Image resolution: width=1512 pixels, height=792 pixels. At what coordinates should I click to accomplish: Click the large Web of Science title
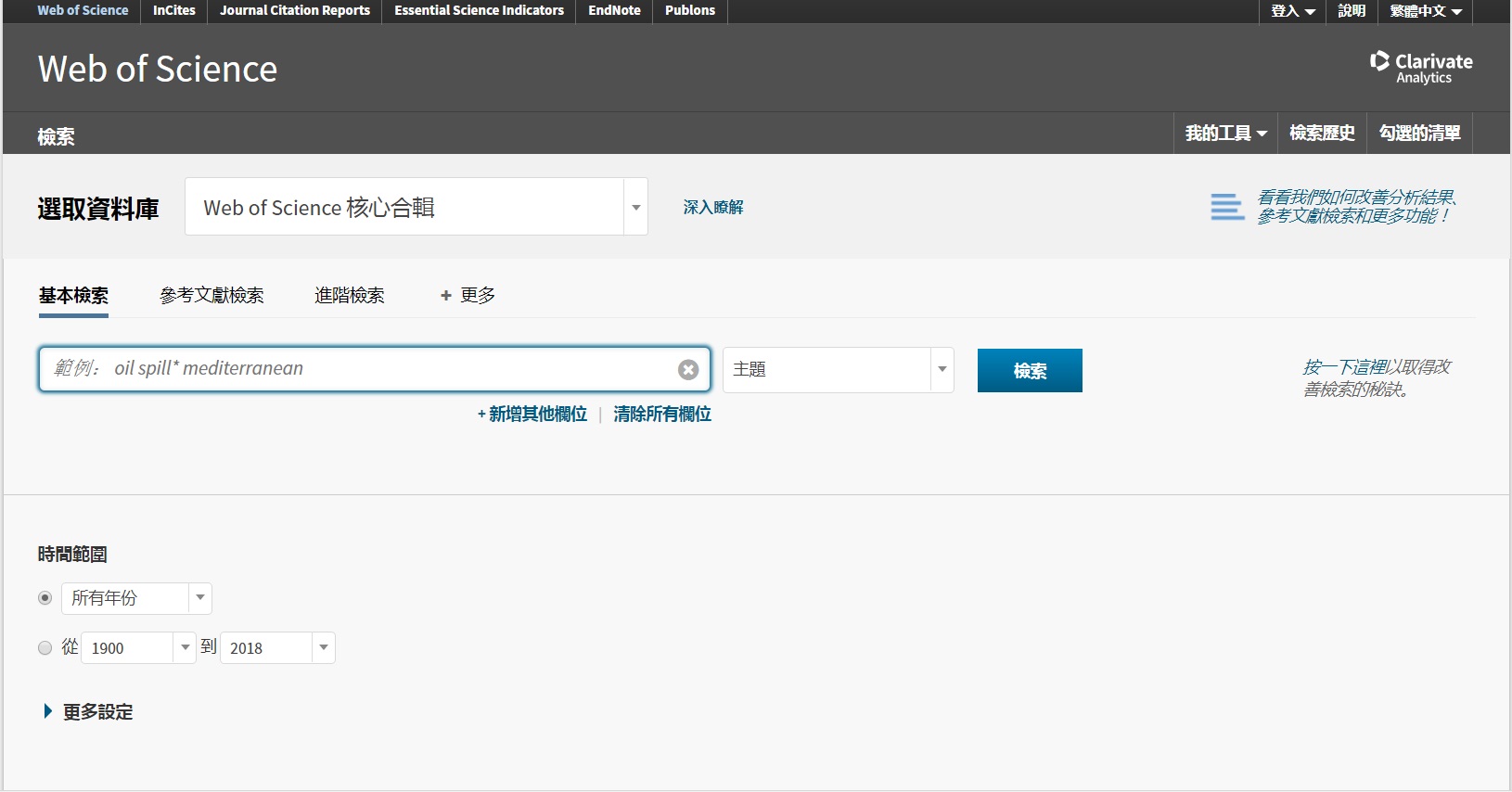[x=158, y=69]
